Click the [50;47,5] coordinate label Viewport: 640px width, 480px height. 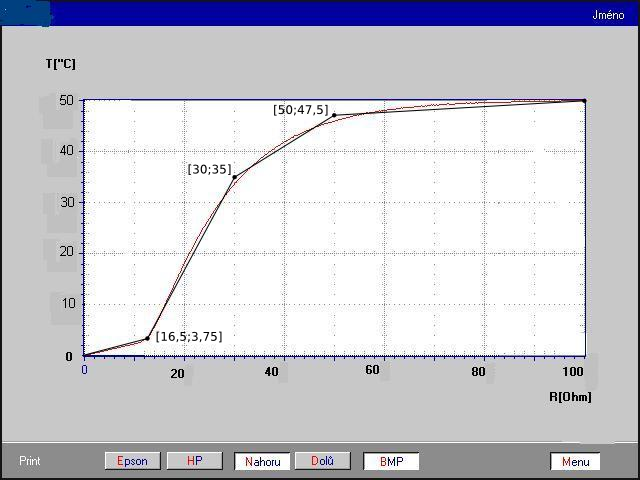coord(300,110)
